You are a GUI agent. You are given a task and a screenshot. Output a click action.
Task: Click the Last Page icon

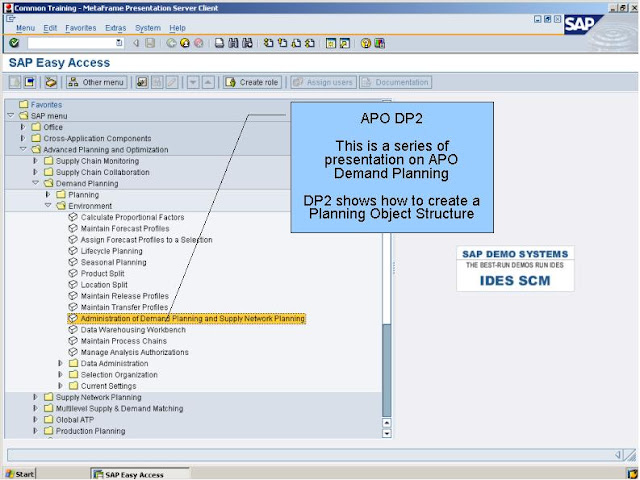310,43
